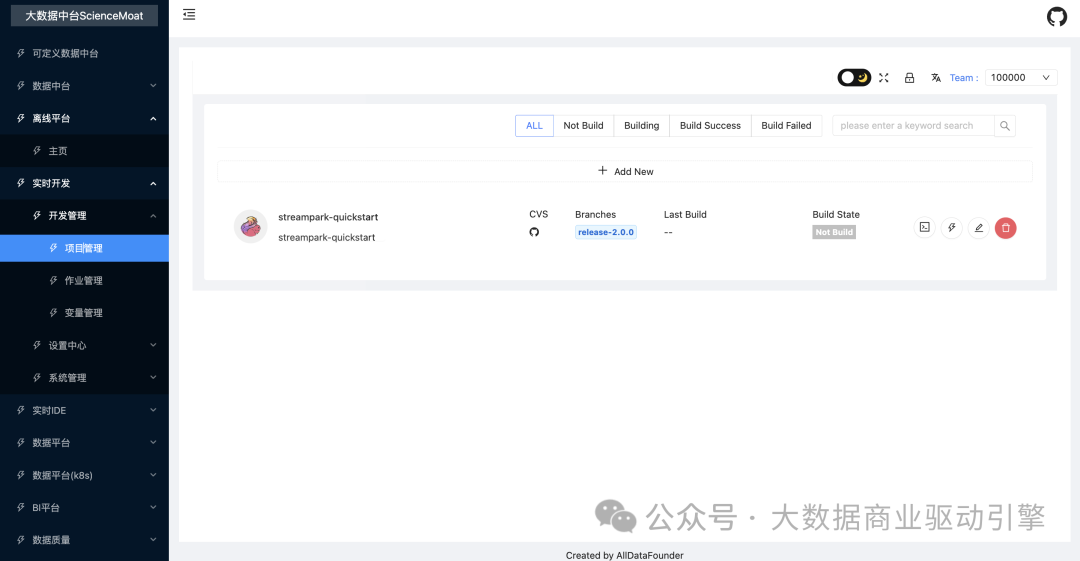Collapse the sidebar with the menu fold icon

coord(189,15)
